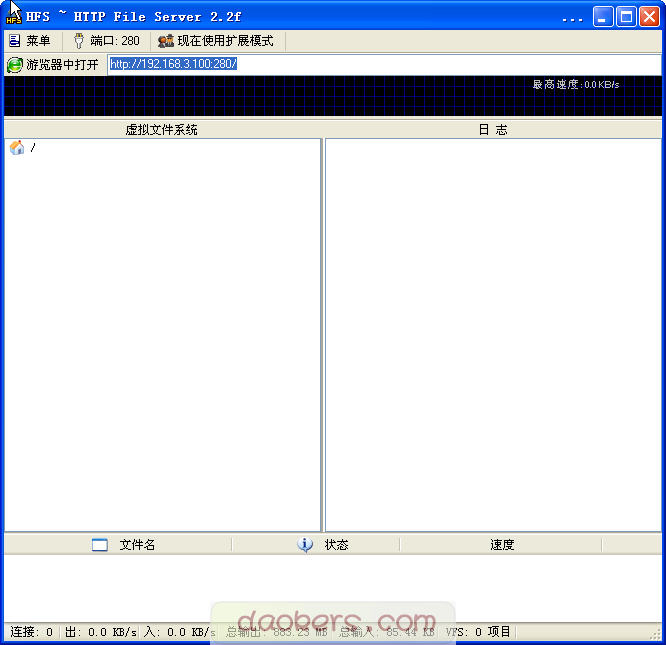
Task: Click the 文件名 column header
Action: (118, 544)
